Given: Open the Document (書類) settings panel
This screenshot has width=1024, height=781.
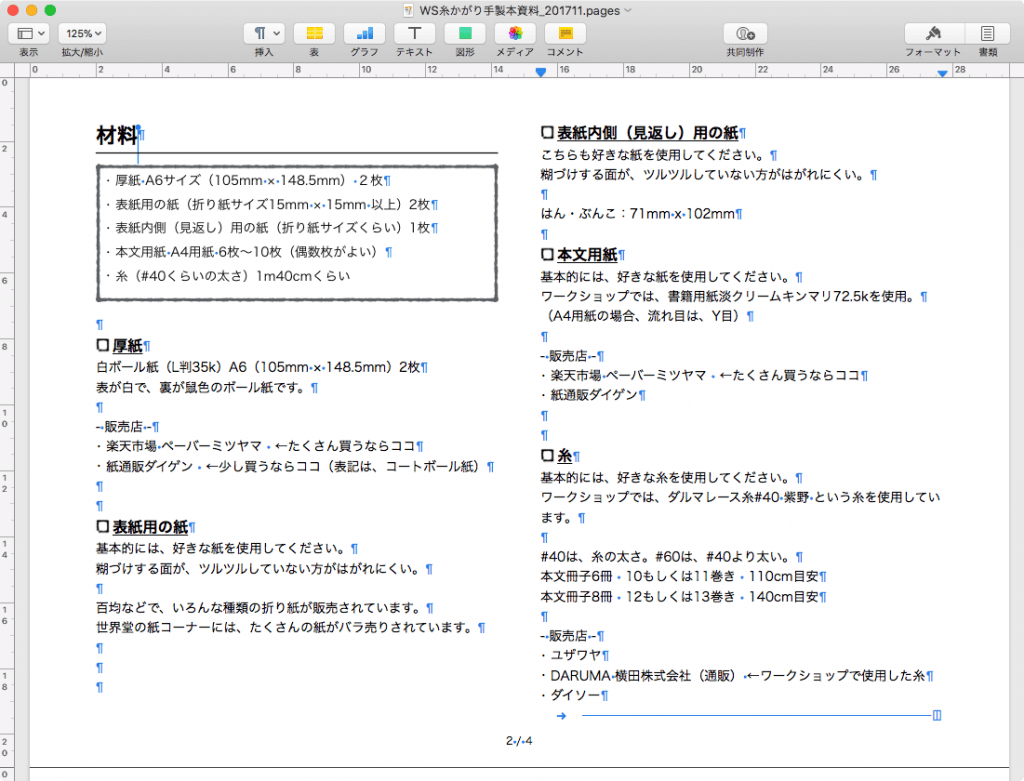Looking at the screenshot, I should point(987,33).
